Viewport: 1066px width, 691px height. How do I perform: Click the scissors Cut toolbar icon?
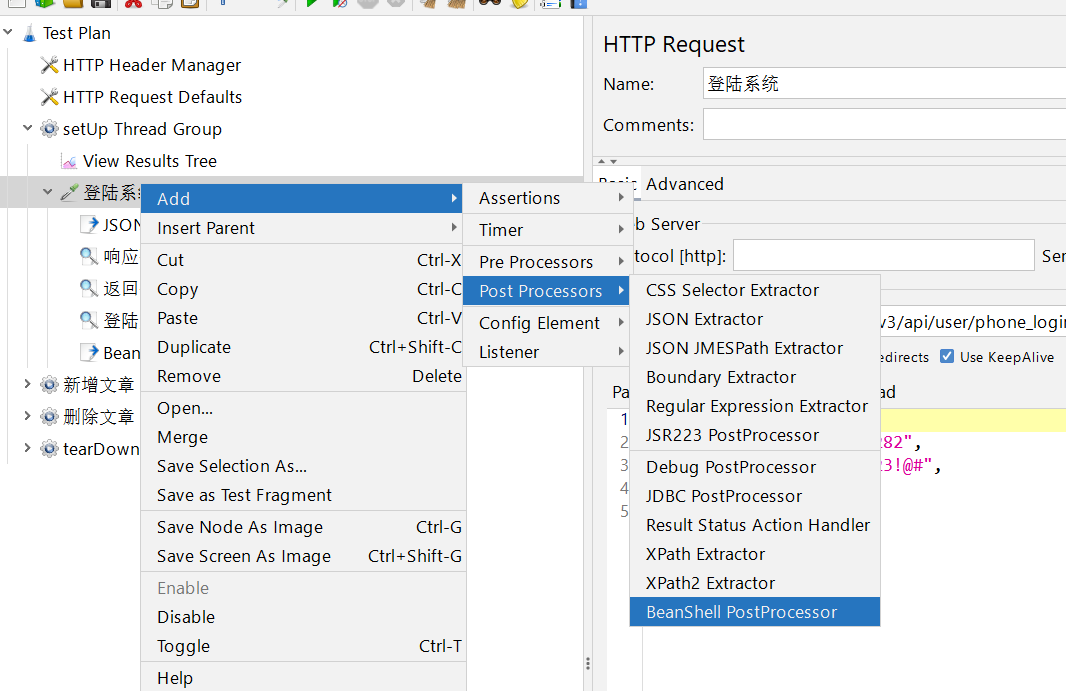coord(132,3)
